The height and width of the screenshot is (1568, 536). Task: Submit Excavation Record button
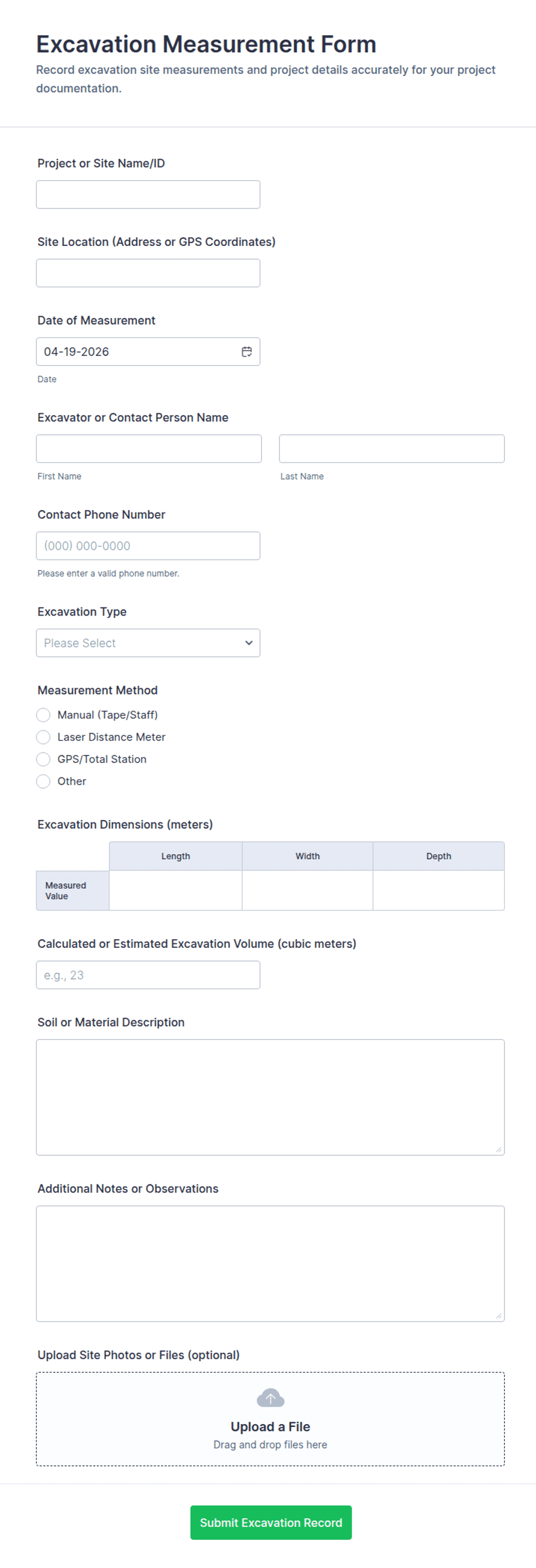(x=270, y=1523)
